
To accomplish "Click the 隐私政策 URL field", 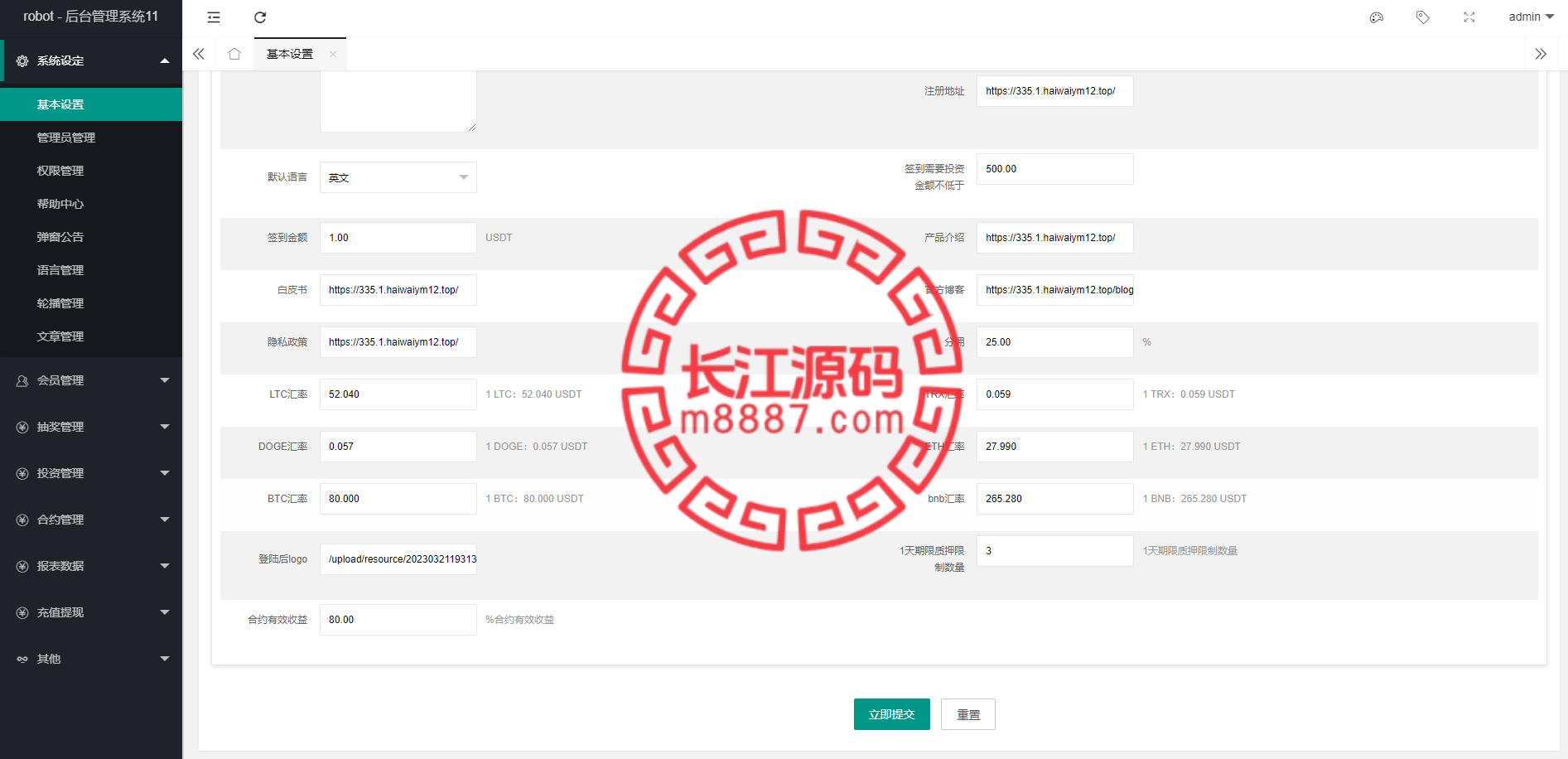I will (x=398, y=342).
